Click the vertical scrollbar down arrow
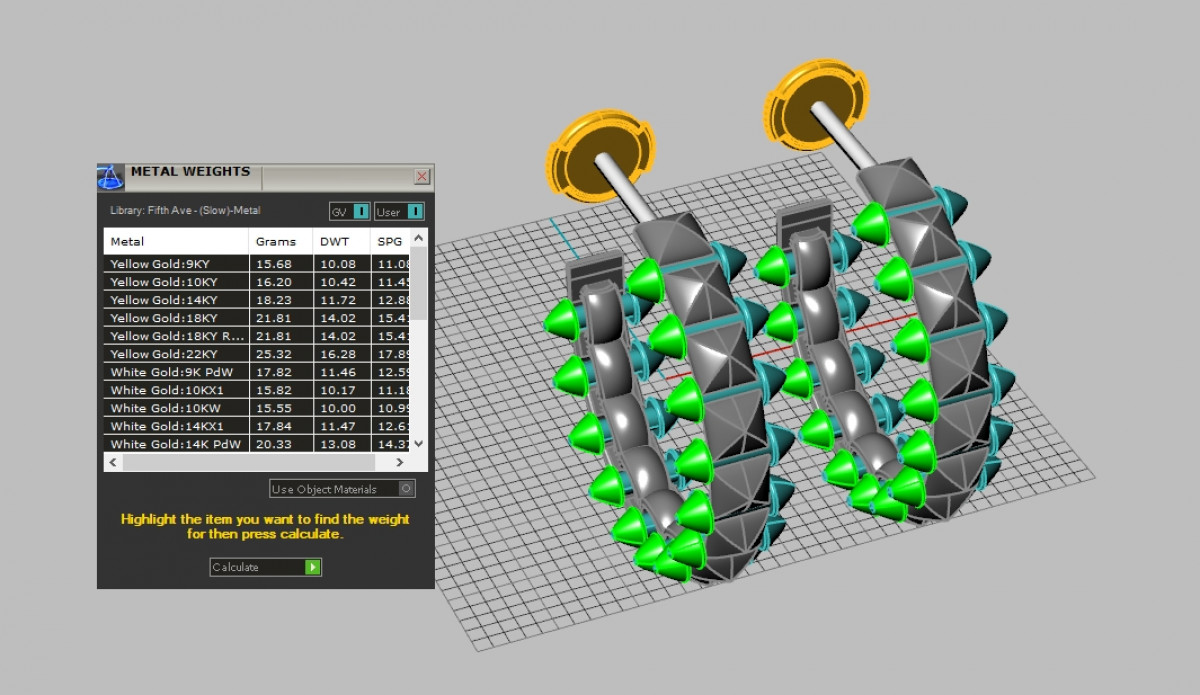1200x695 pixels. point(419,443)
